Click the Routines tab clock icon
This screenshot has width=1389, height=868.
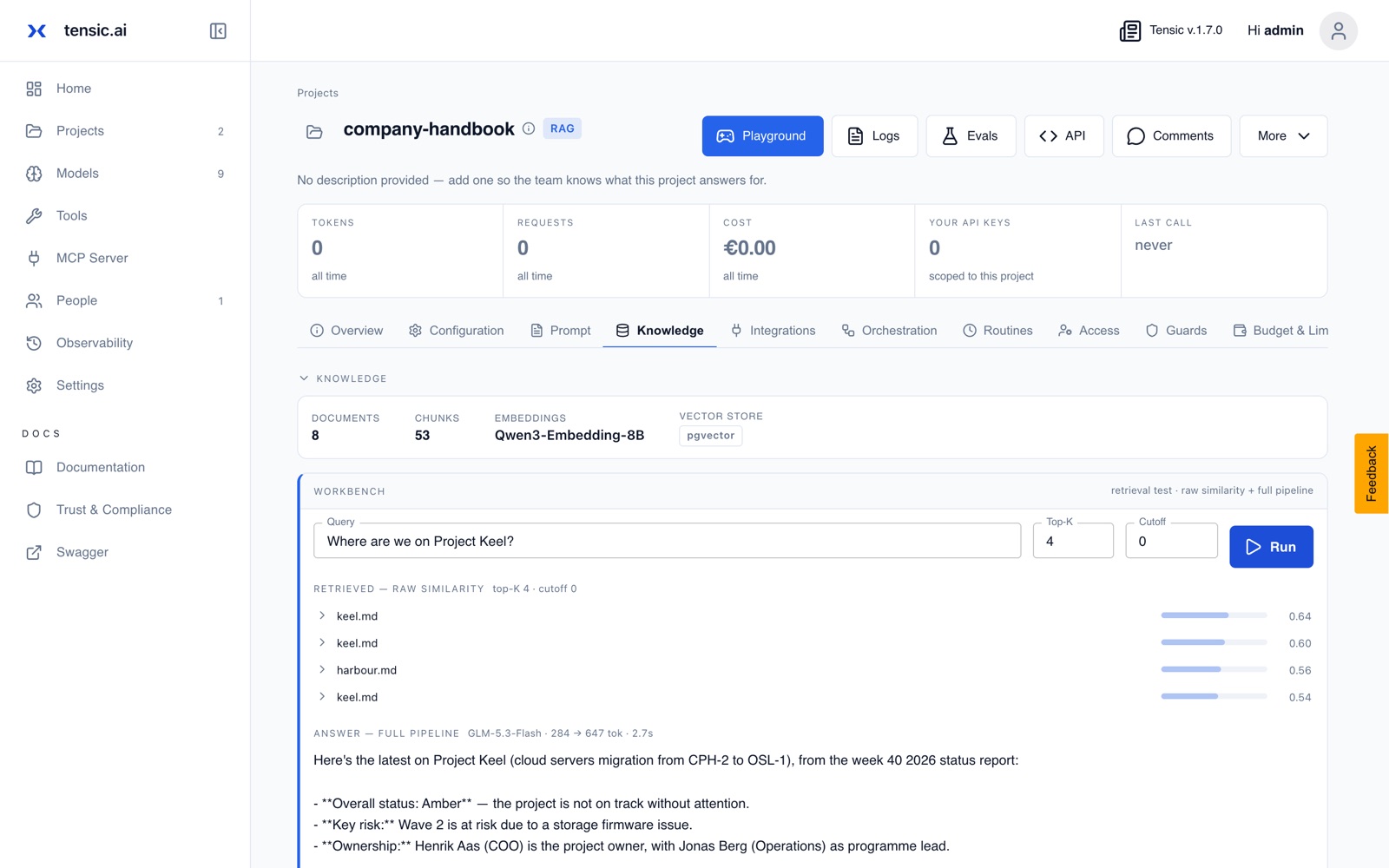click(970, 331)
